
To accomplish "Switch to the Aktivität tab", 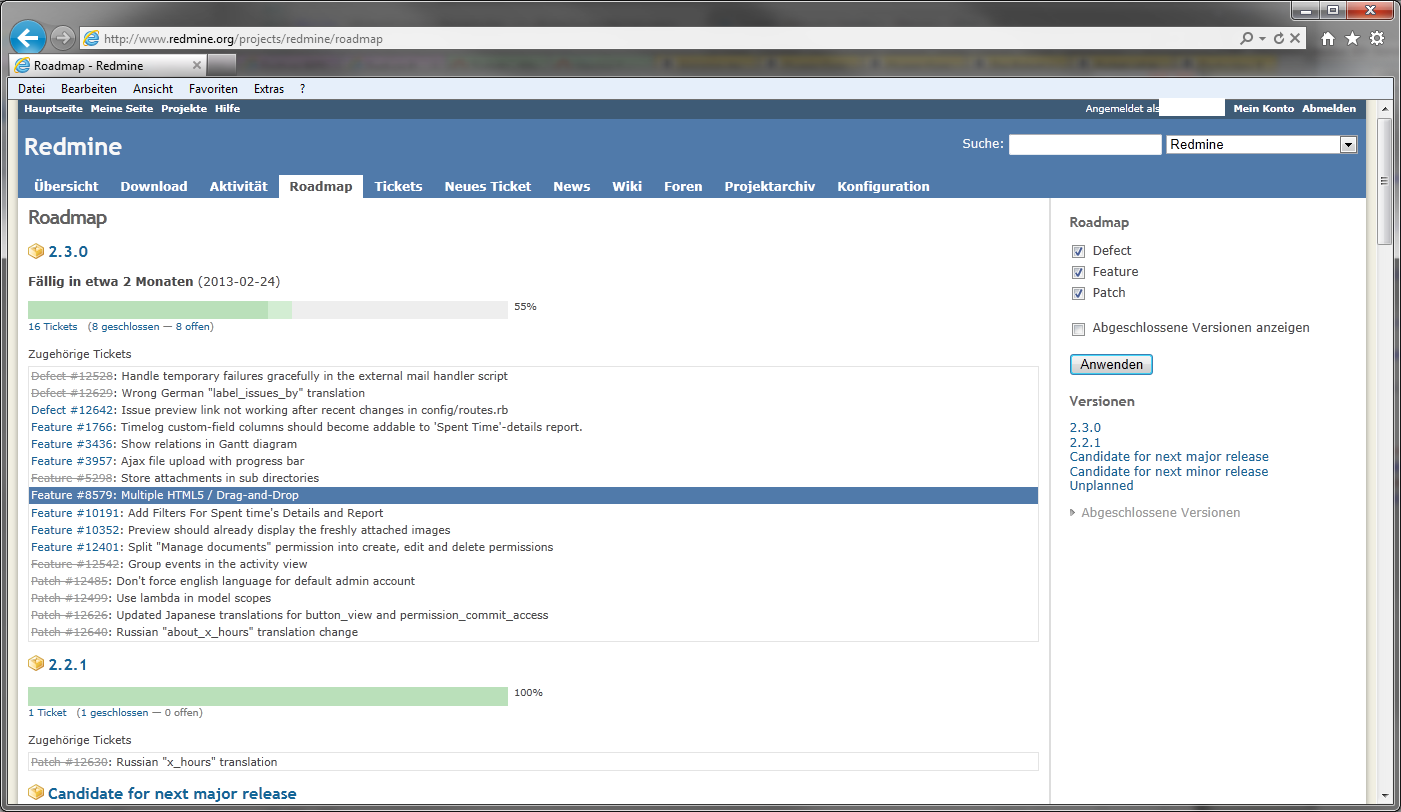I will pyautogui.click(x=239, y=186).
